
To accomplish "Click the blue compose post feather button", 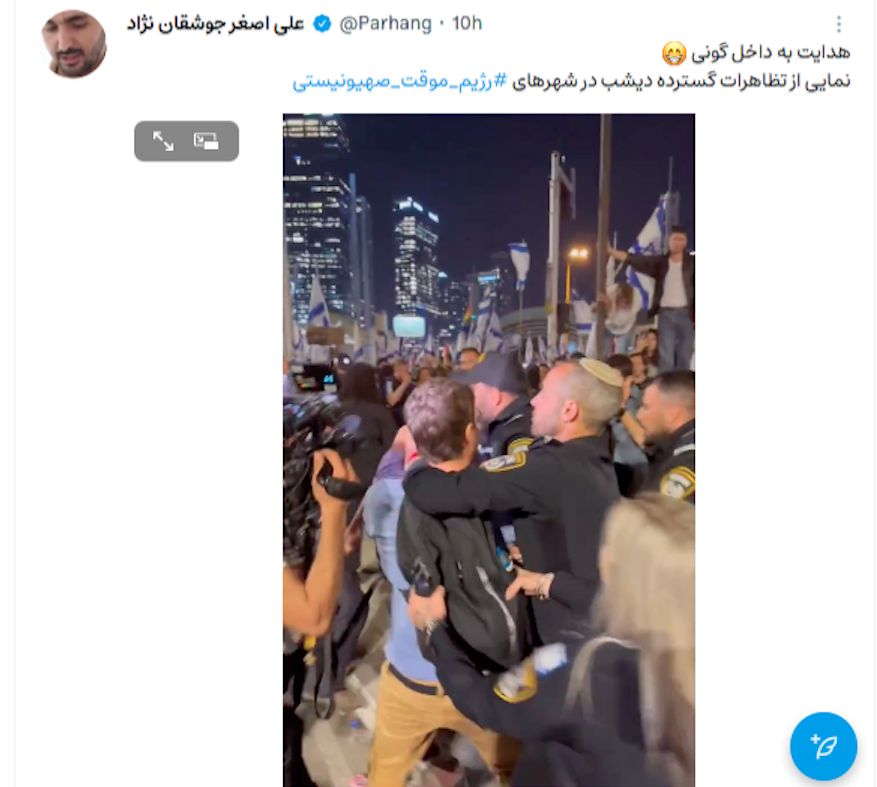I will (x=823, y=746).
